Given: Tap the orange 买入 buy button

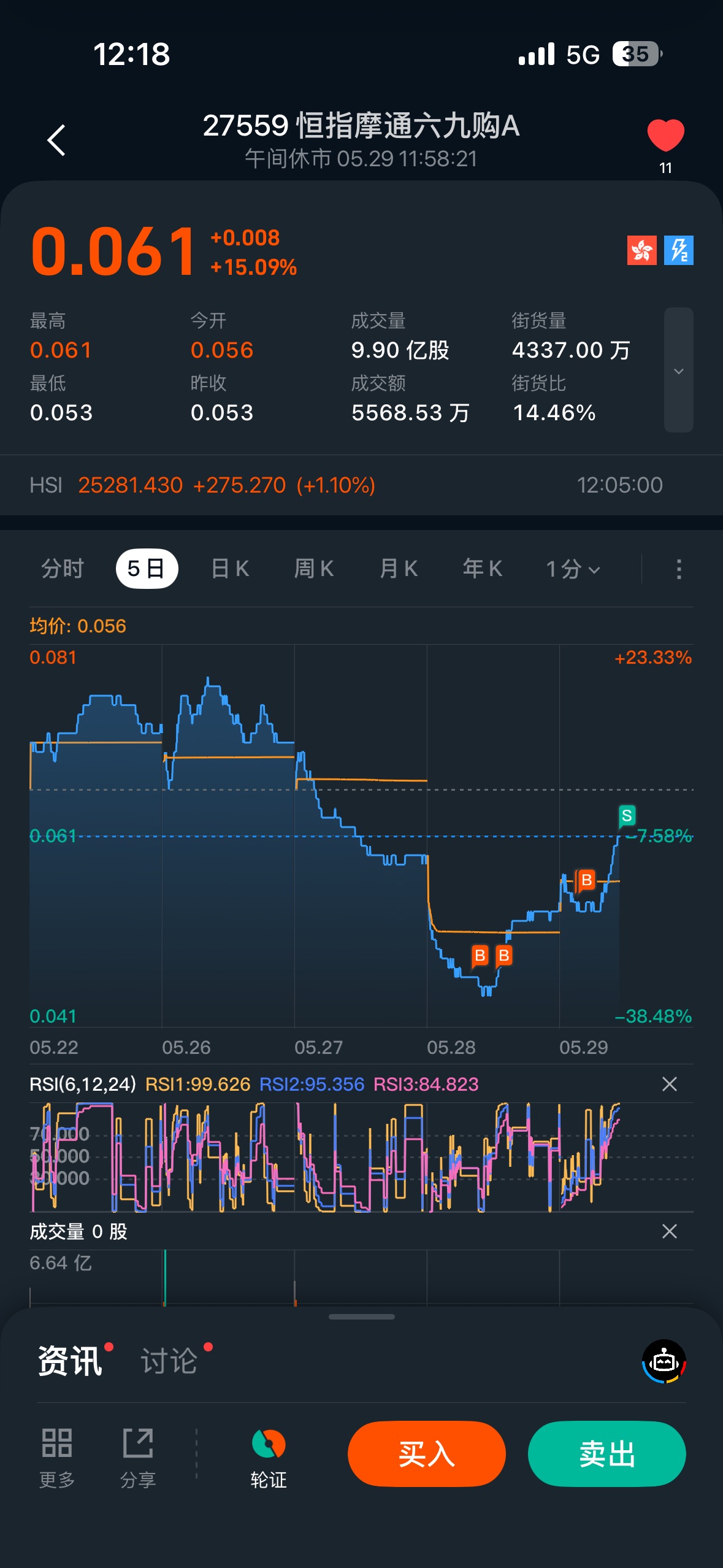Looking at the screenshot, I should click(427, 1454).
